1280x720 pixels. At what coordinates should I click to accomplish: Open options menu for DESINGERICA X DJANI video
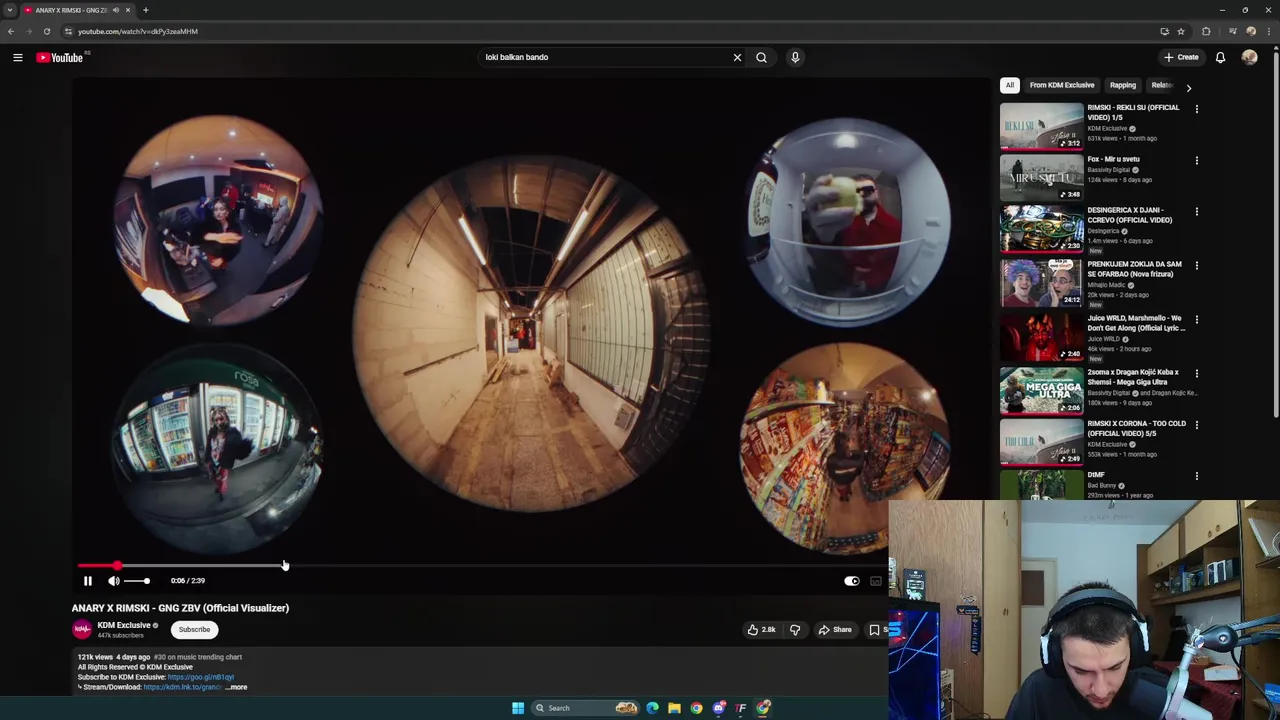point(1197,212)
